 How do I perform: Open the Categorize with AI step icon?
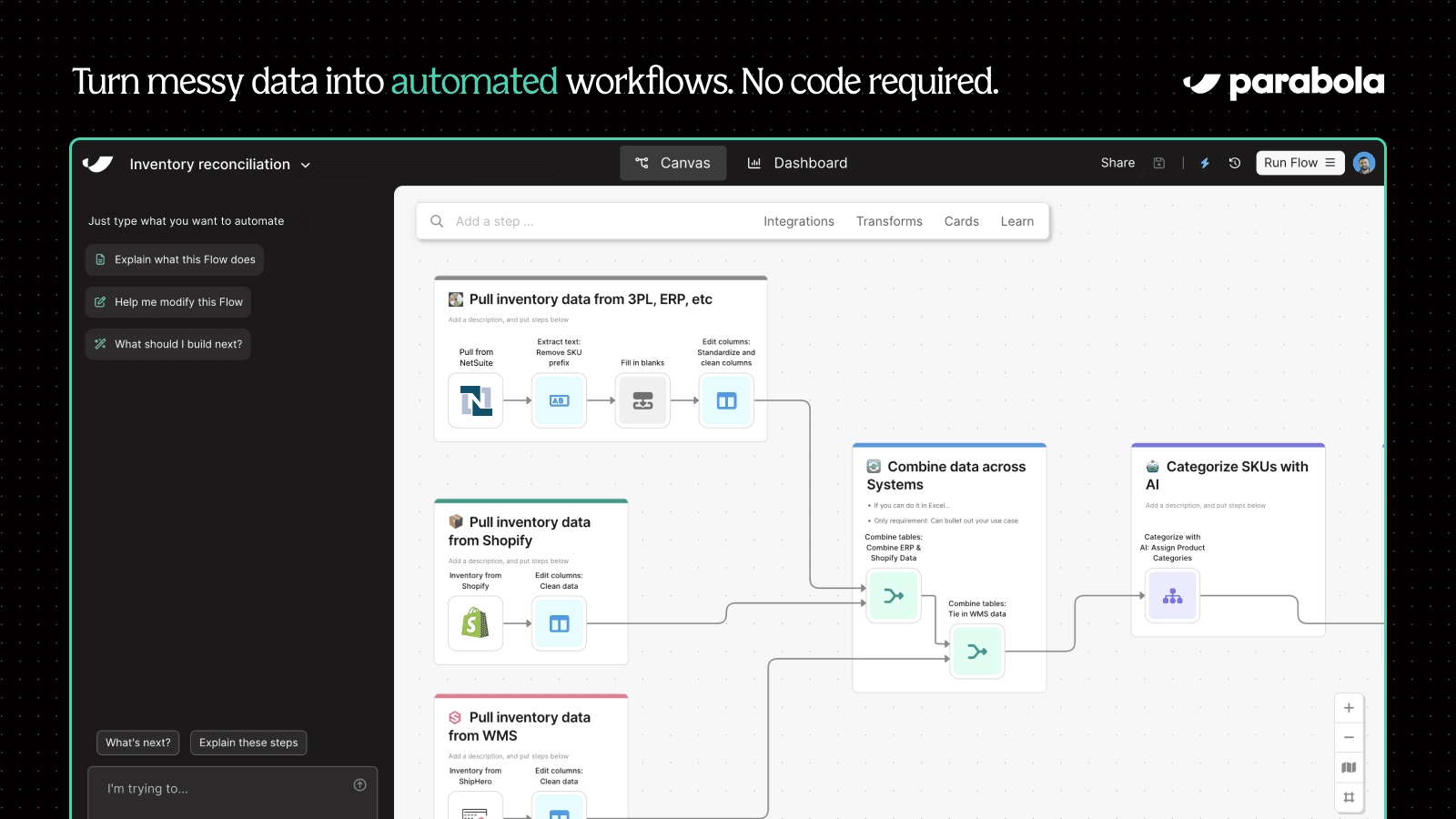click(1172, 596)
